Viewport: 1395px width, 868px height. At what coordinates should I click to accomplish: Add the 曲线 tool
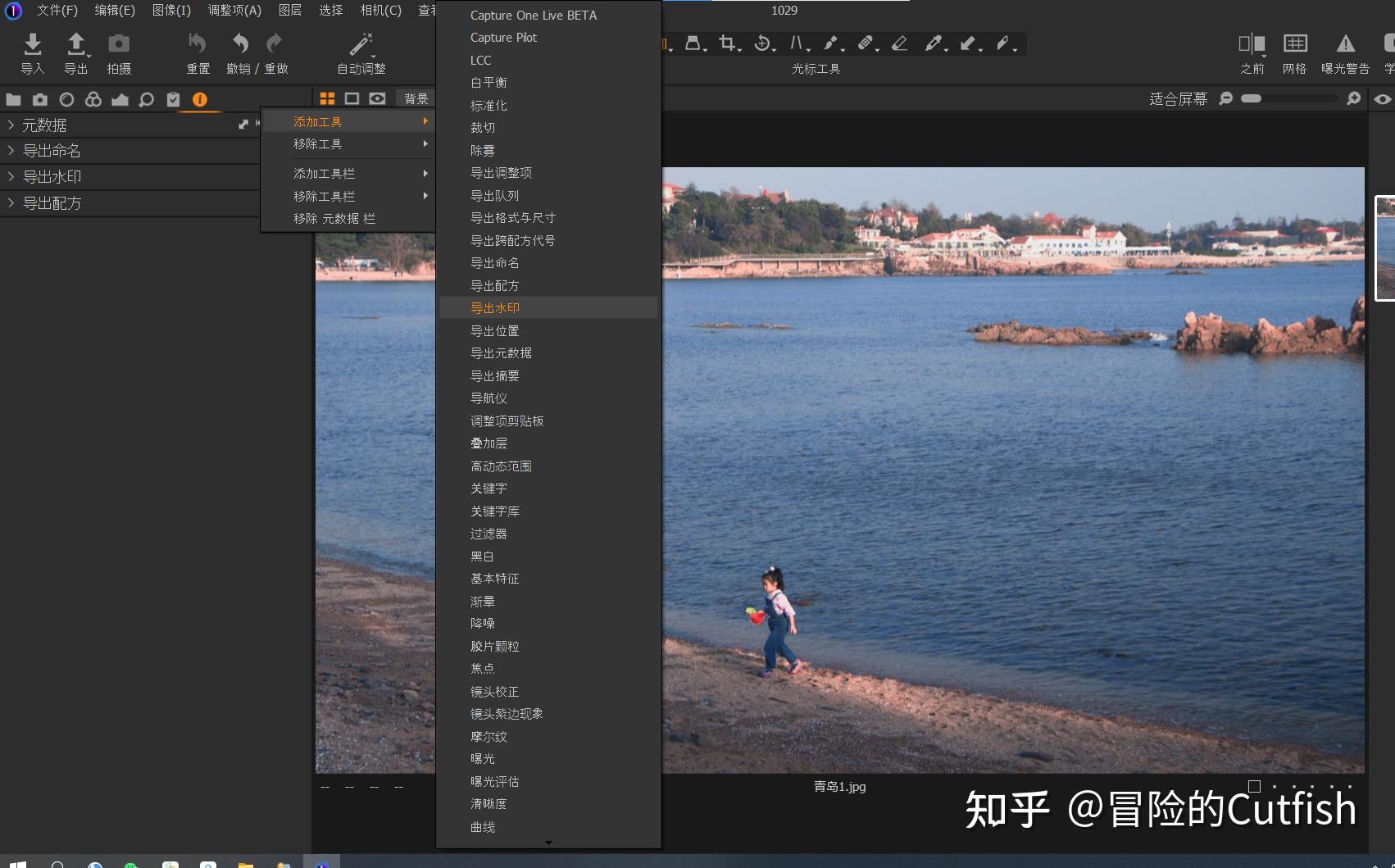(548, 827)
